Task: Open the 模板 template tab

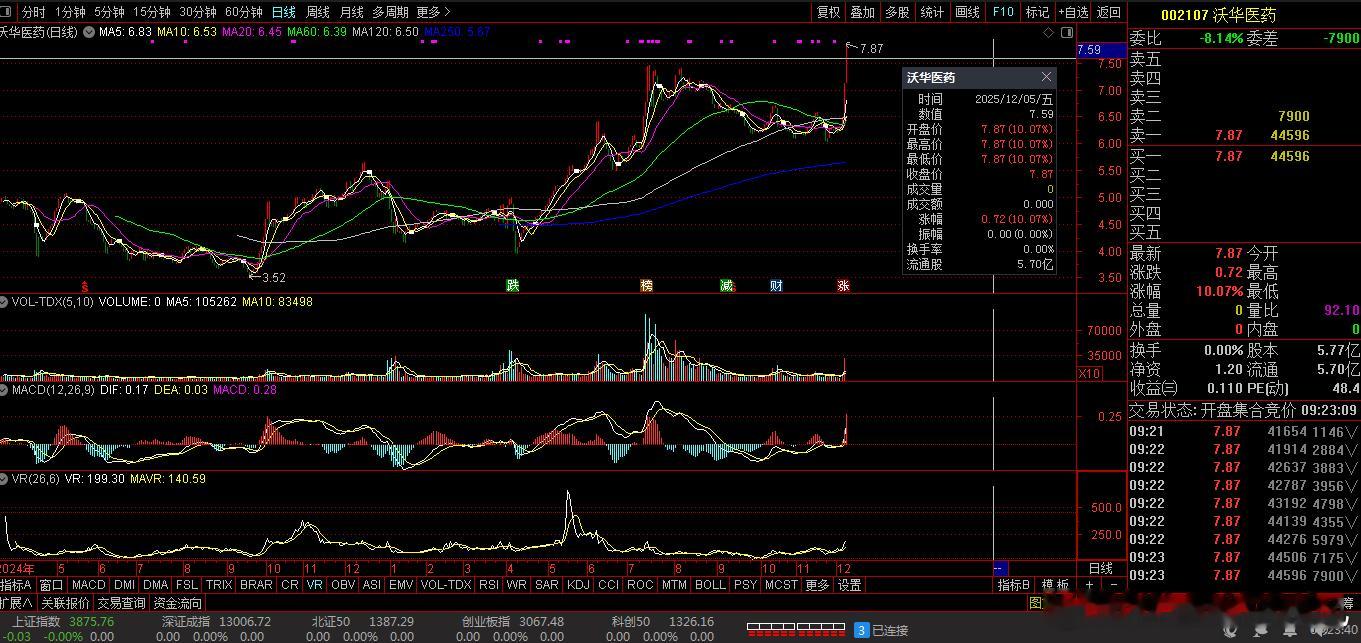Action: [x=1055, y=585]
